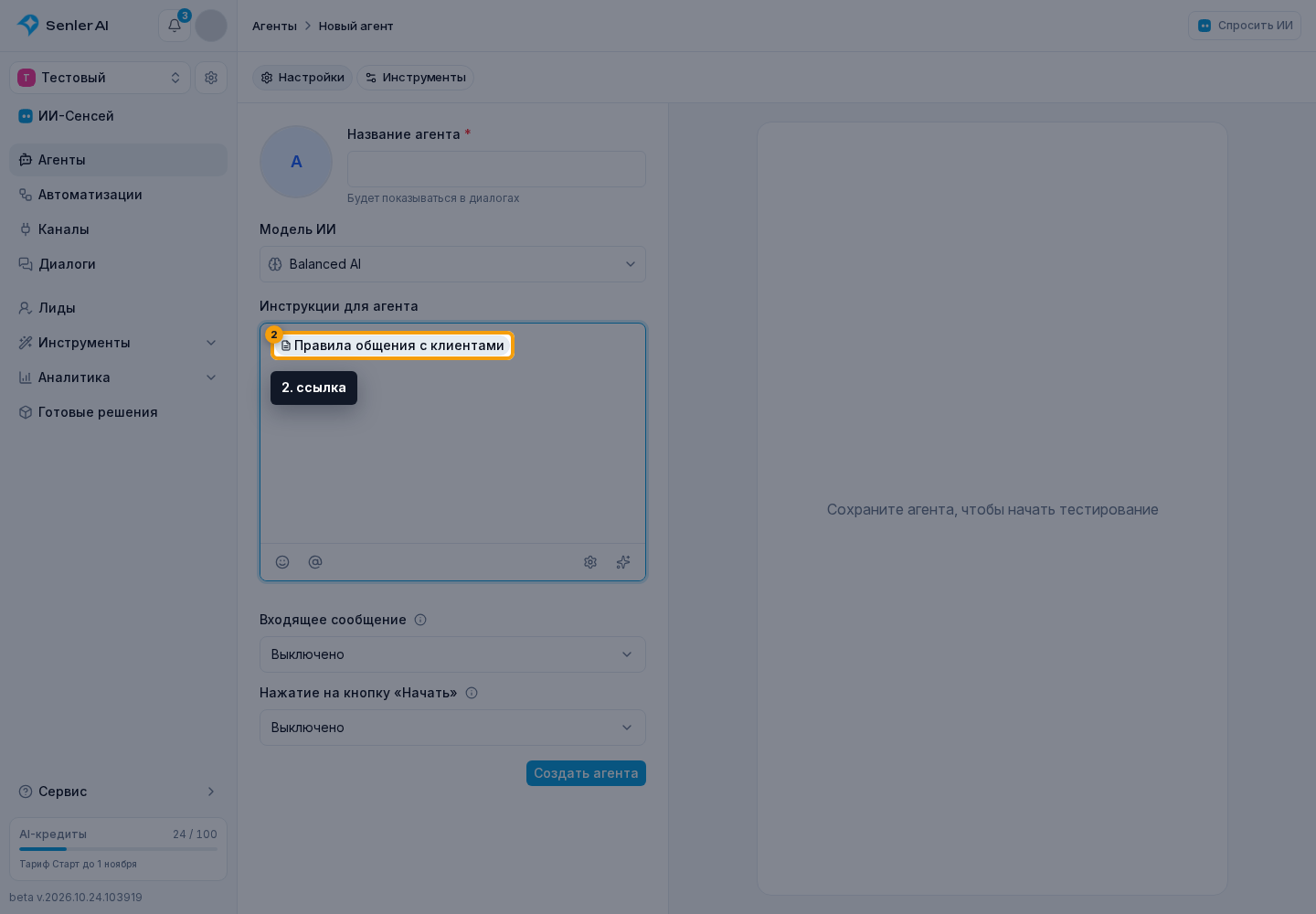Click the Тариф Старт до 1 ноября text
The width and height of the screenshot is (1316, 914).
[78, 864]
